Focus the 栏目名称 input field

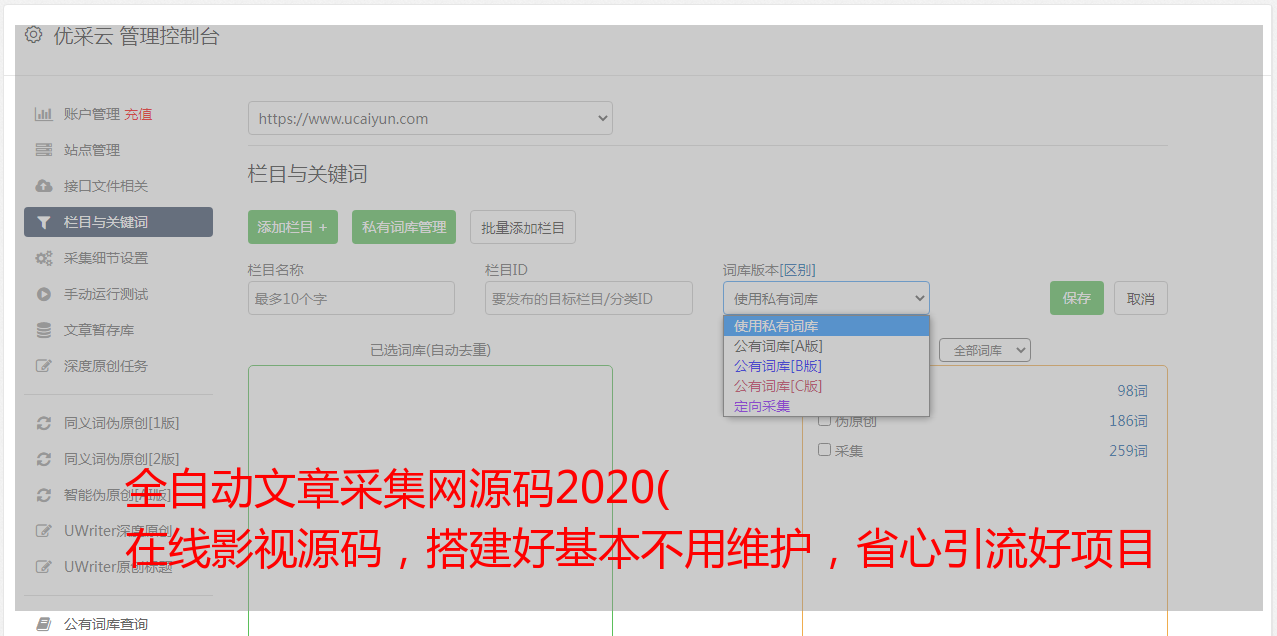[x=351, y=298]
